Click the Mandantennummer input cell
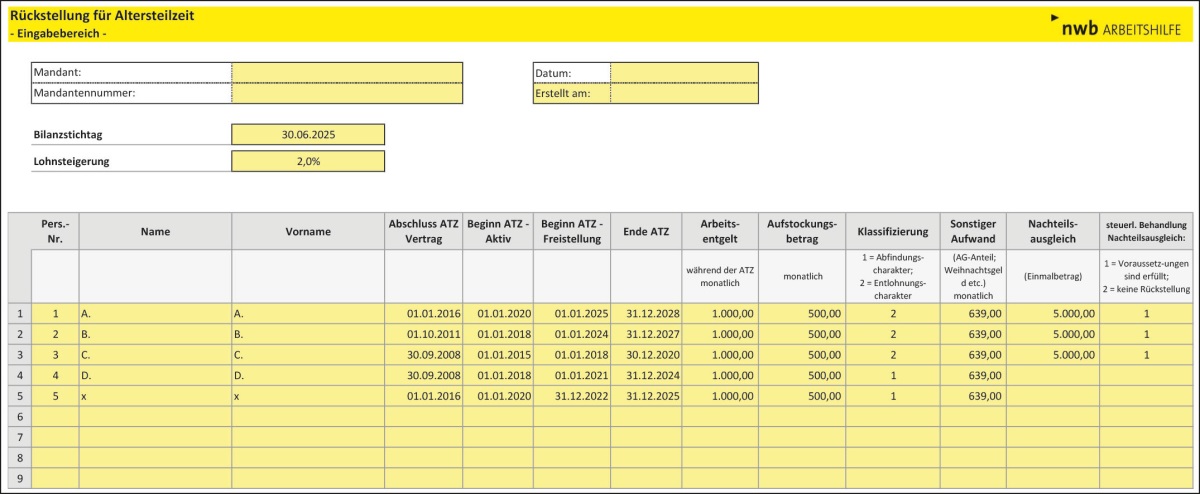 (347, 93)
